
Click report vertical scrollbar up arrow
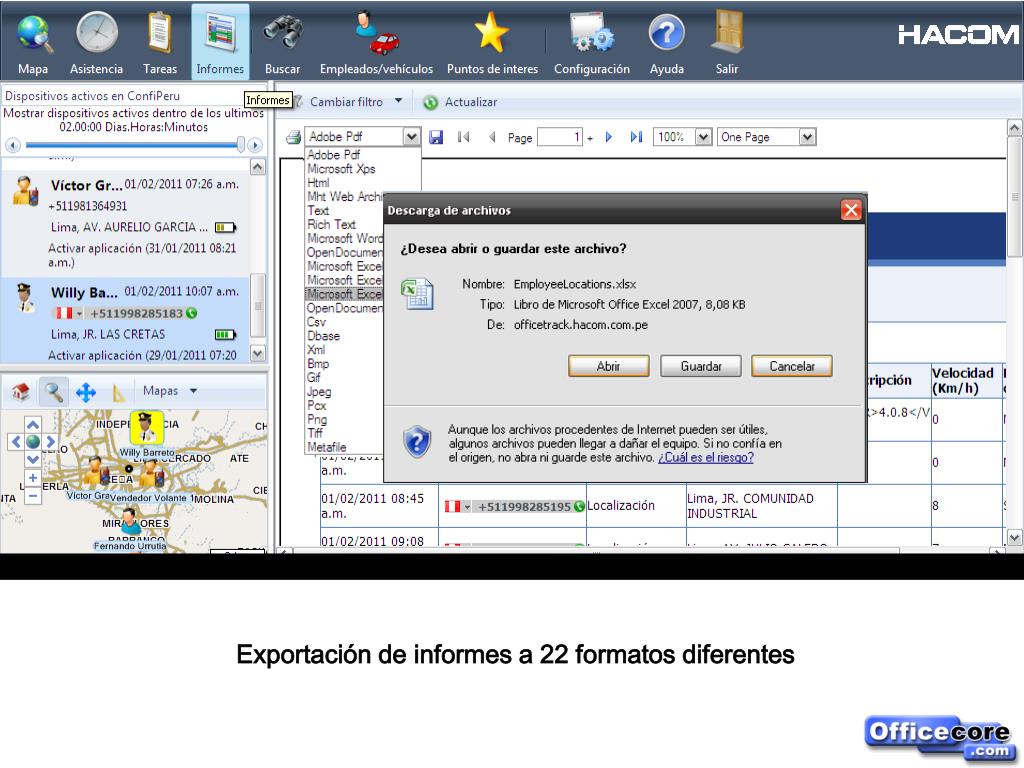click(x=1014, y=127)
